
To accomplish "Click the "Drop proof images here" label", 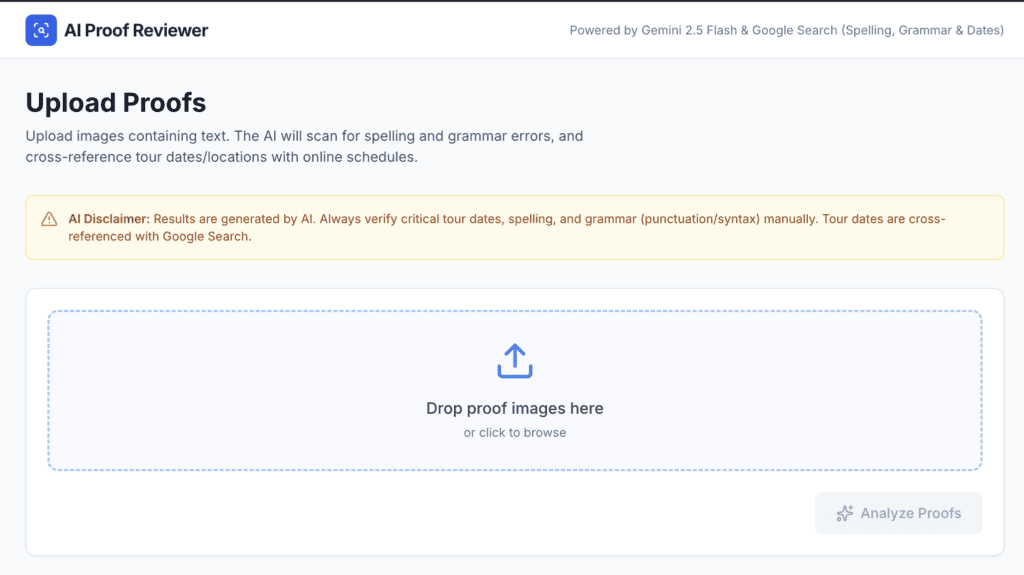I will [x=514, y=408].
